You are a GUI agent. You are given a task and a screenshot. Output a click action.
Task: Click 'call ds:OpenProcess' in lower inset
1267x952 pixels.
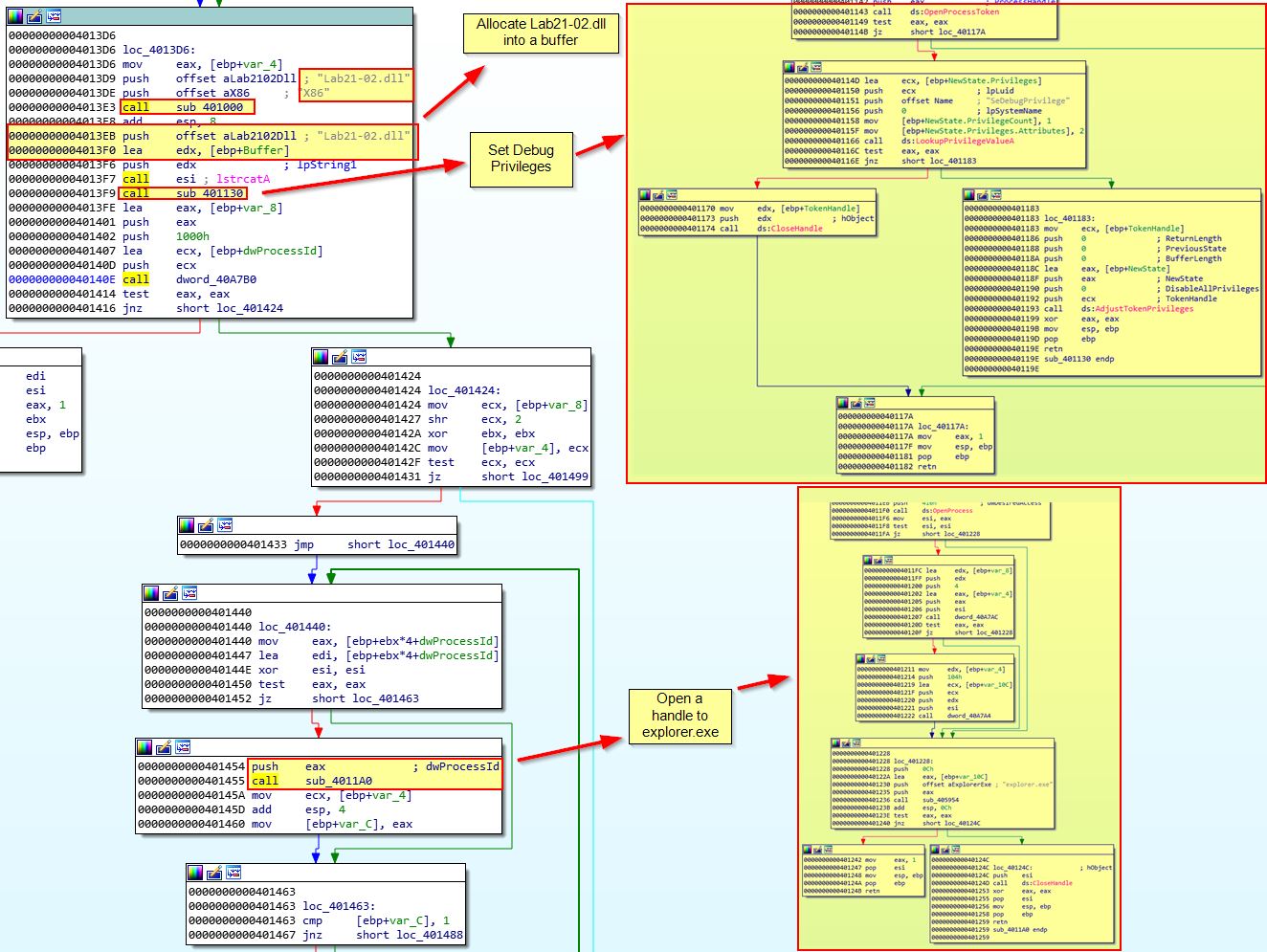[934, 511]
